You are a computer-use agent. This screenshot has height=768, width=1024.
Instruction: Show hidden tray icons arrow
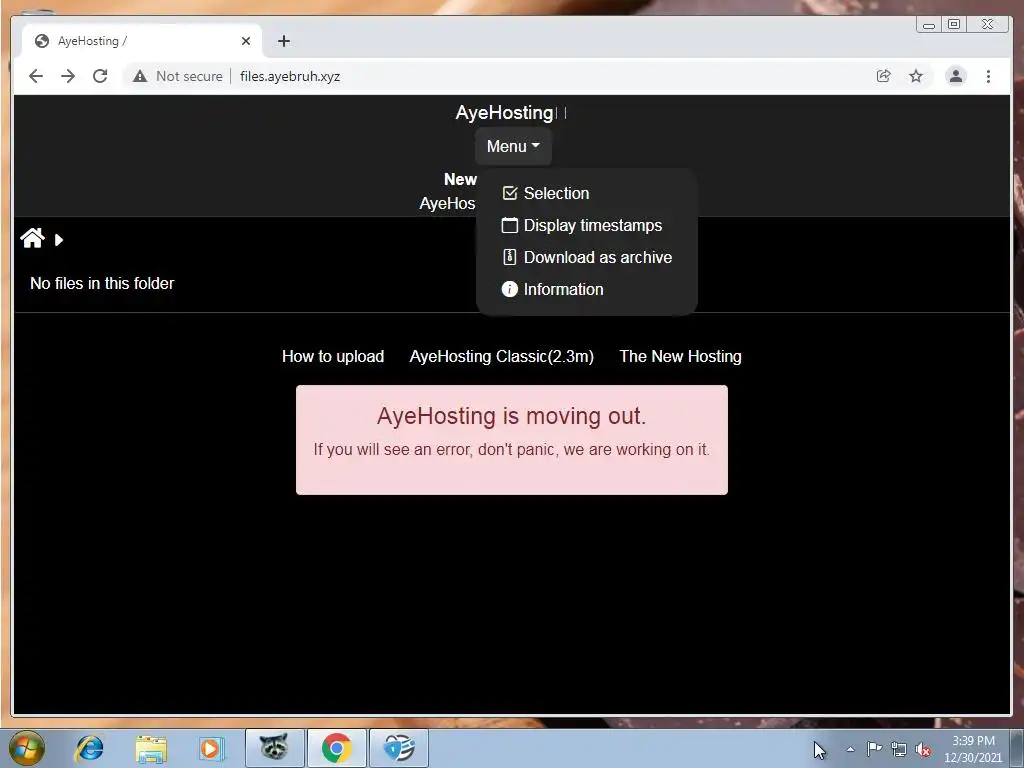coord(850,749)
